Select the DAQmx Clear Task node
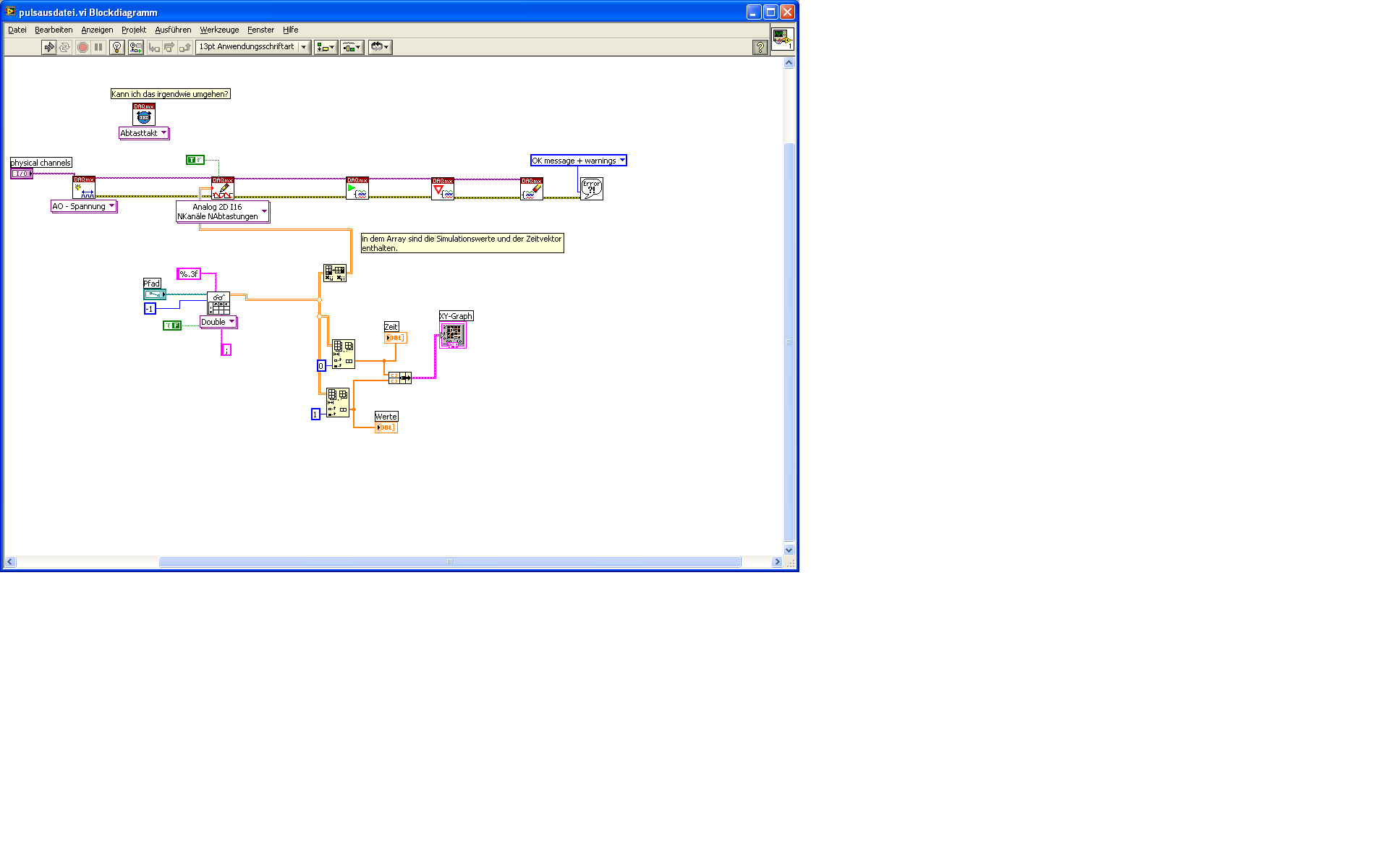 531,189
